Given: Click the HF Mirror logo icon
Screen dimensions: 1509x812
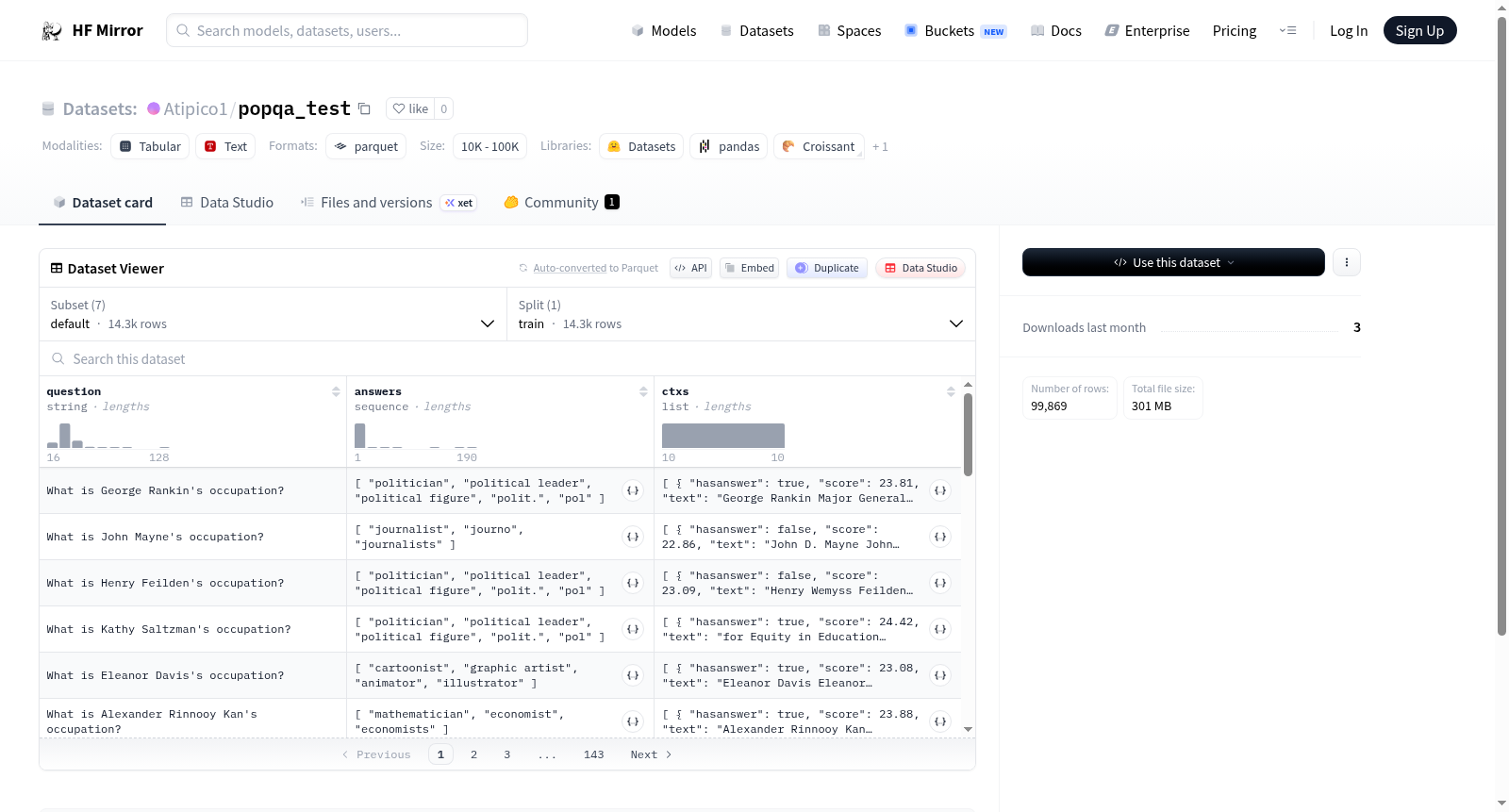Looking at the screenshot, I should pyautogui.click(x=52, y=31).
